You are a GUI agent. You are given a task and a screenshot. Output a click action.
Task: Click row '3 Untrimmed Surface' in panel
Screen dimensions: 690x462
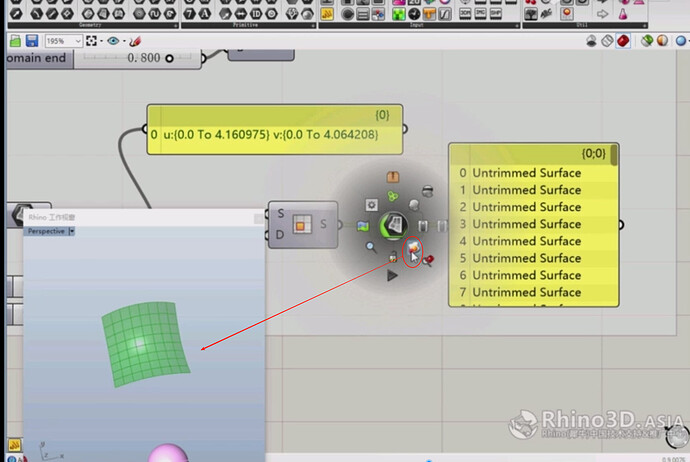tap(532, 224)
